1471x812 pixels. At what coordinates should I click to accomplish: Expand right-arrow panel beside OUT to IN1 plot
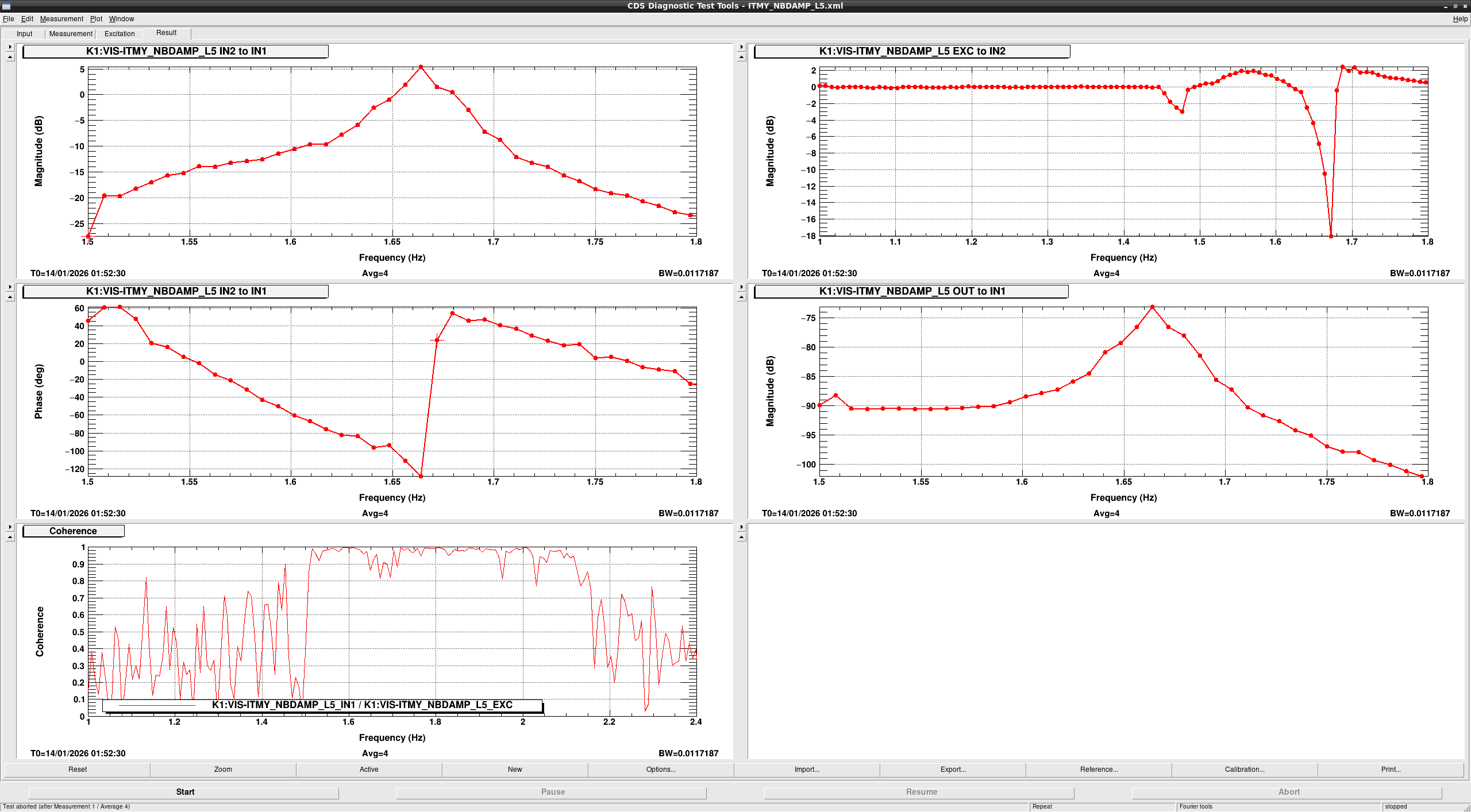(741, 287)
